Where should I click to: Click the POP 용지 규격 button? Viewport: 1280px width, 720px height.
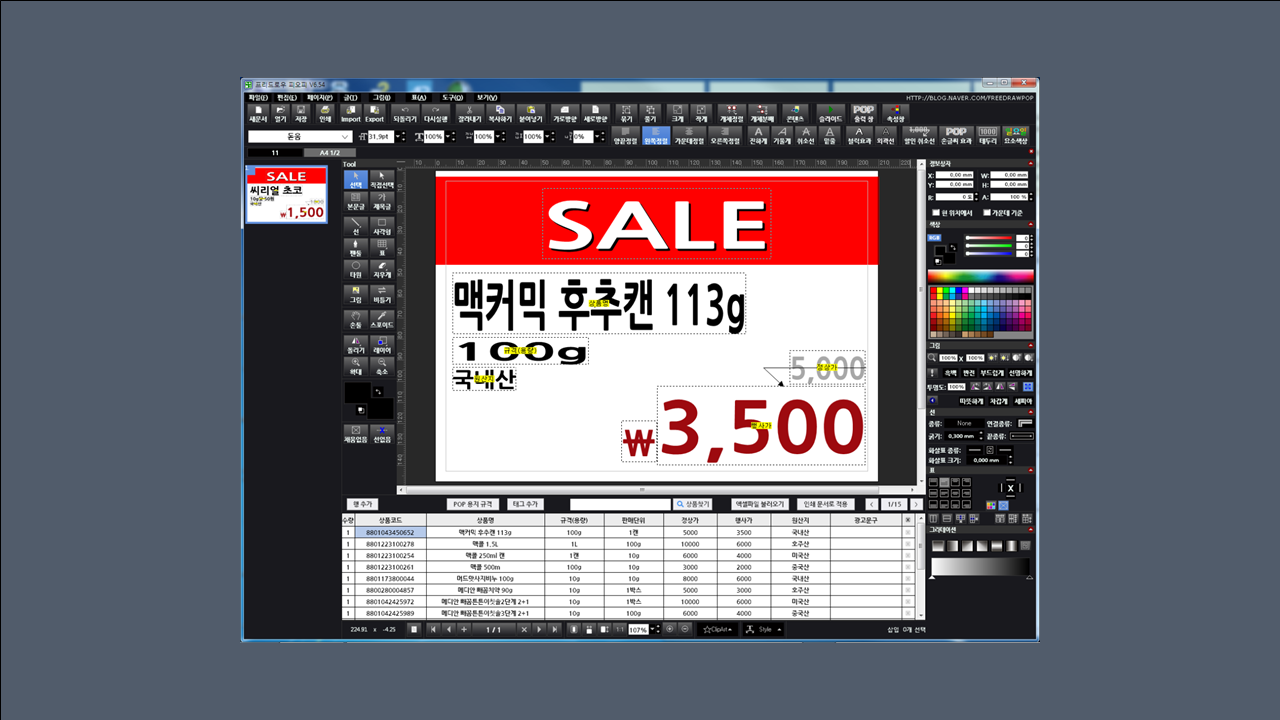tap(473, 504)
